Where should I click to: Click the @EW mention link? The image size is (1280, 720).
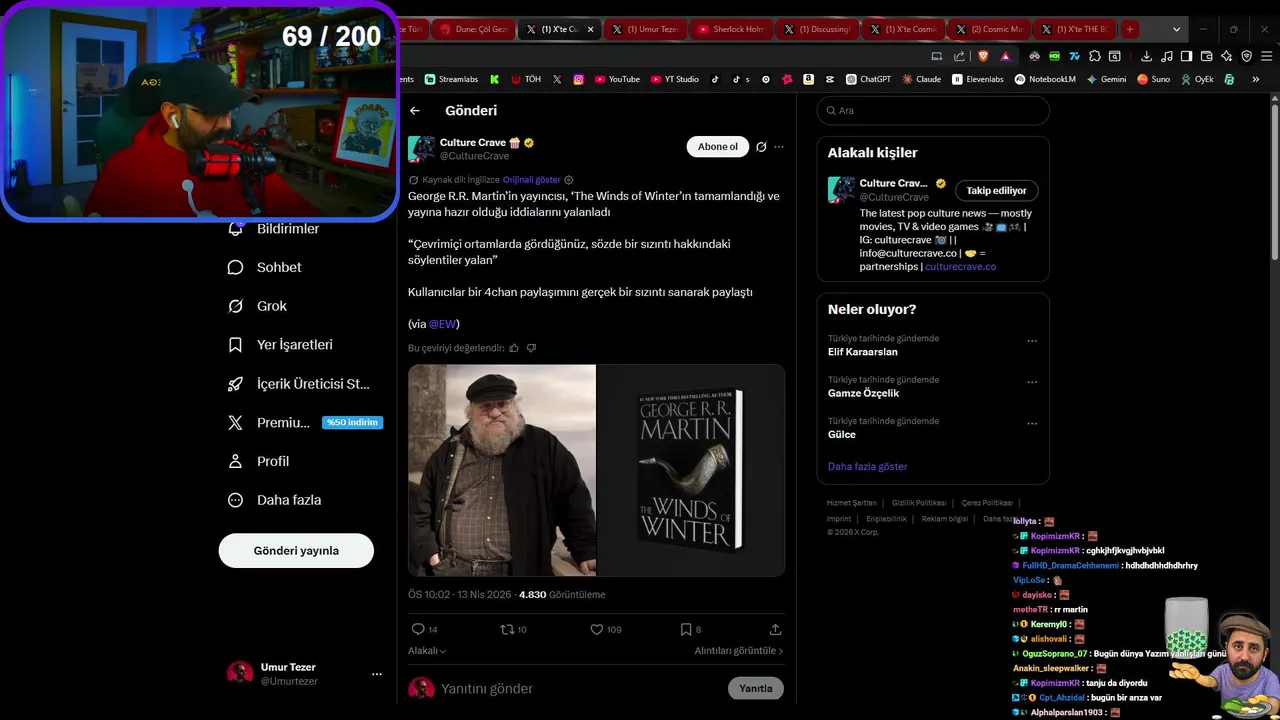click(x=443, y=324)
